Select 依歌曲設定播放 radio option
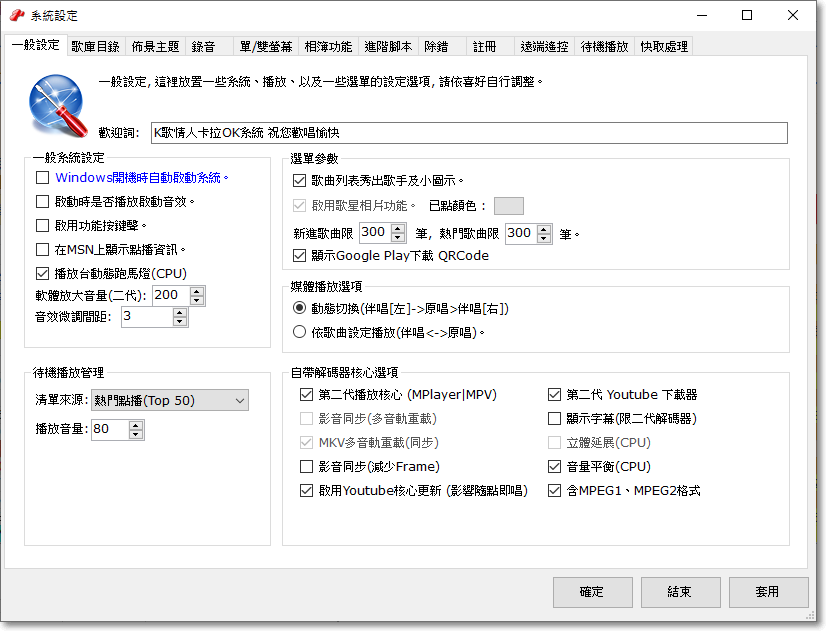The image size is (826, 631). (300, 332)
